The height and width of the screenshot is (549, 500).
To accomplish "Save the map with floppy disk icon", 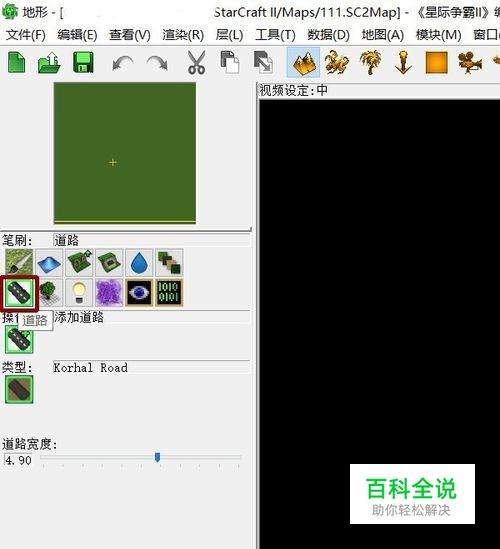I will click(x=83, y=62).
